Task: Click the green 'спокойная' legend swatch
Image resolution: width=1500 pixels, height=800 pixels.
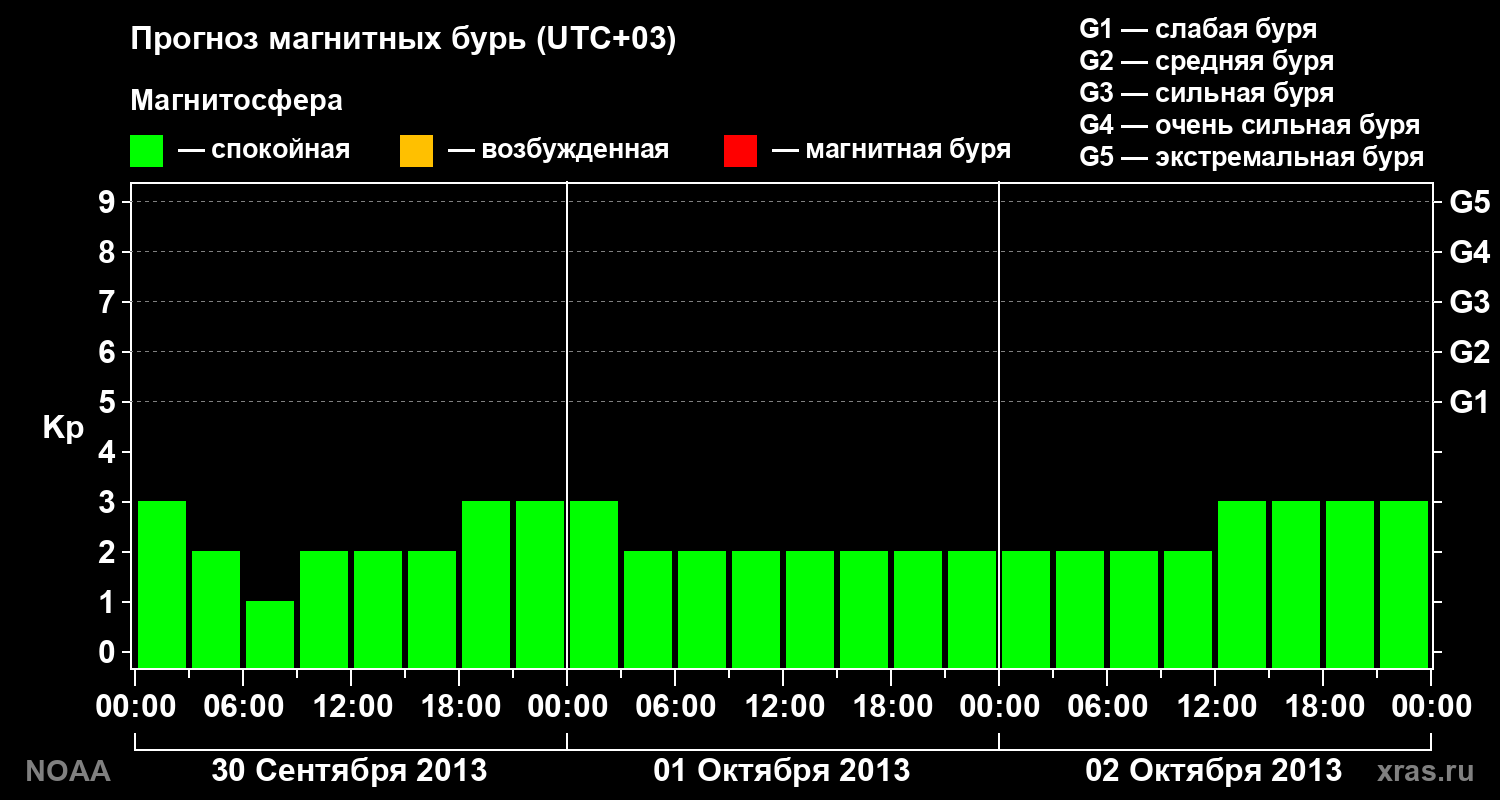Action: [147, 151]
